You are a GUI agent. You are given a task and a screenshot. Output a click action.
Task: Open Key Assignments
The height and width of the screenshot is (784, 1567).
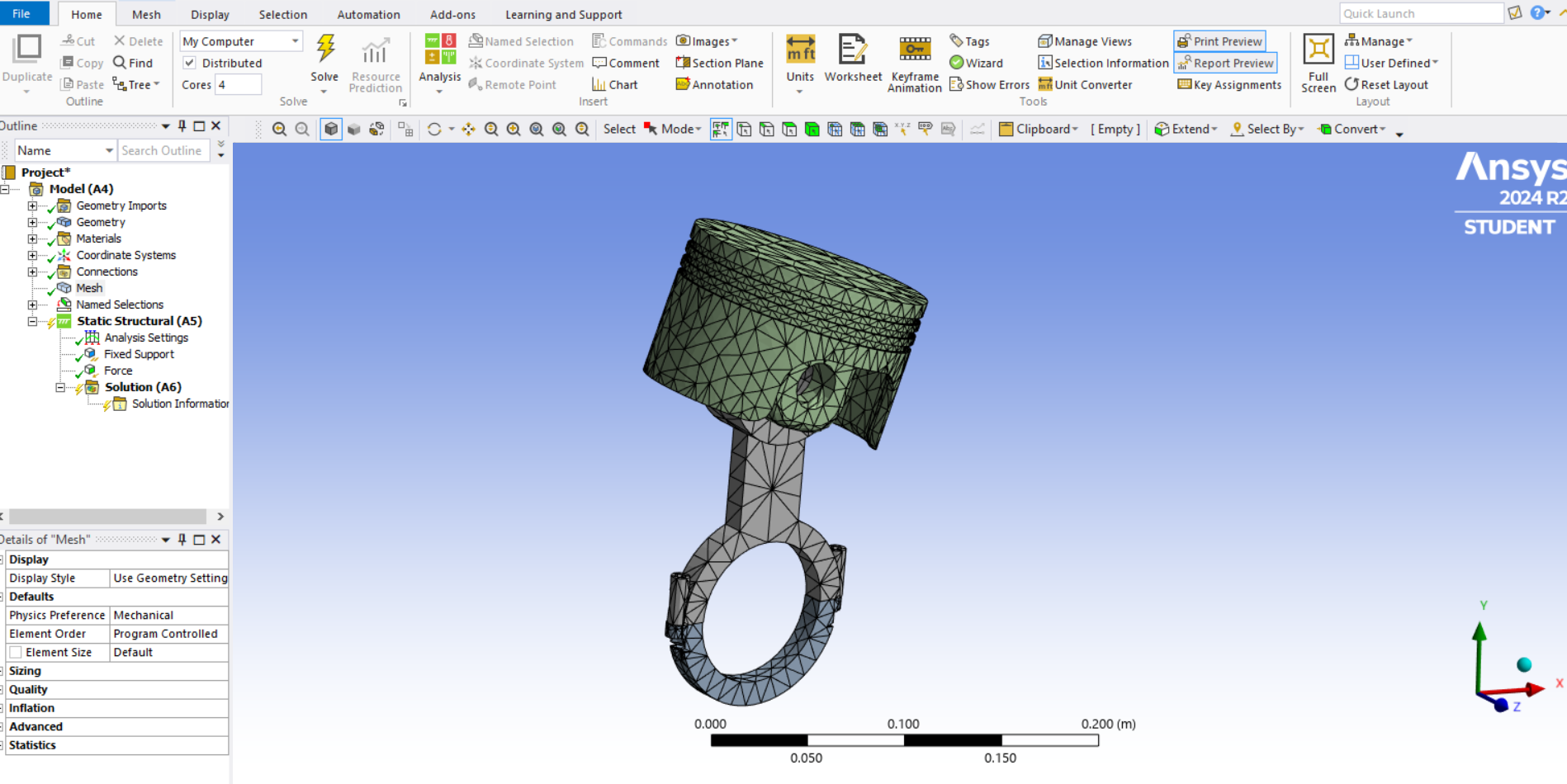[1229, 85]
